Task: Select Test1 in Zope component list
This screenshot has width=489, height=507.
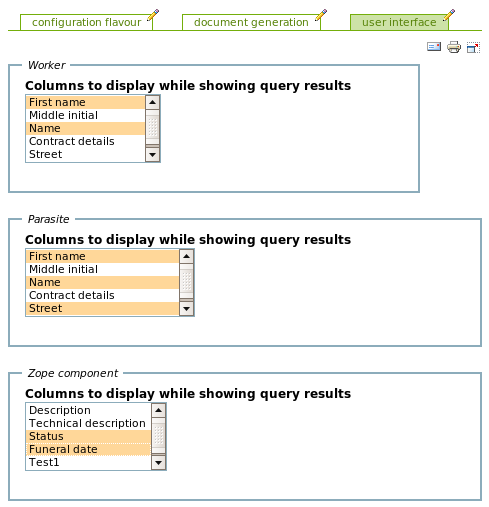Action: tap(89, 462)
